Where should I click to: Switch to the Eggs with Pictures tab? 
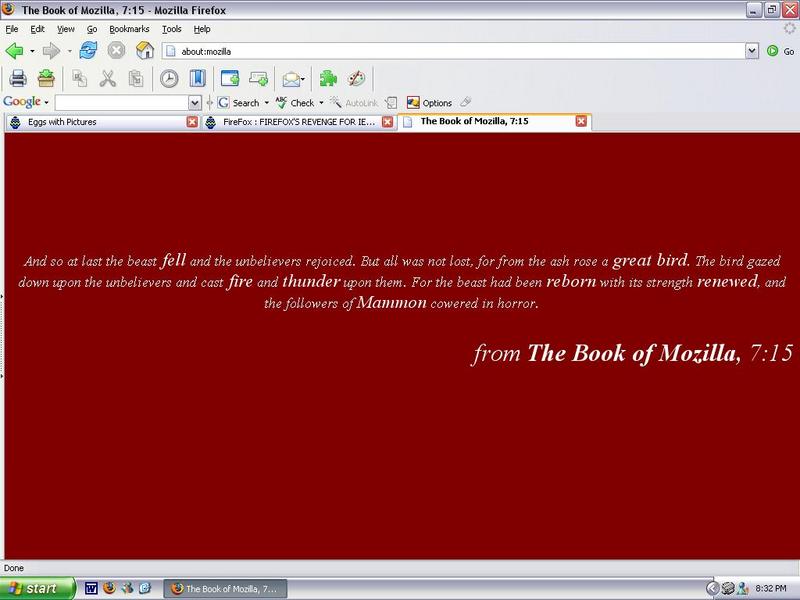pos(95,122)
